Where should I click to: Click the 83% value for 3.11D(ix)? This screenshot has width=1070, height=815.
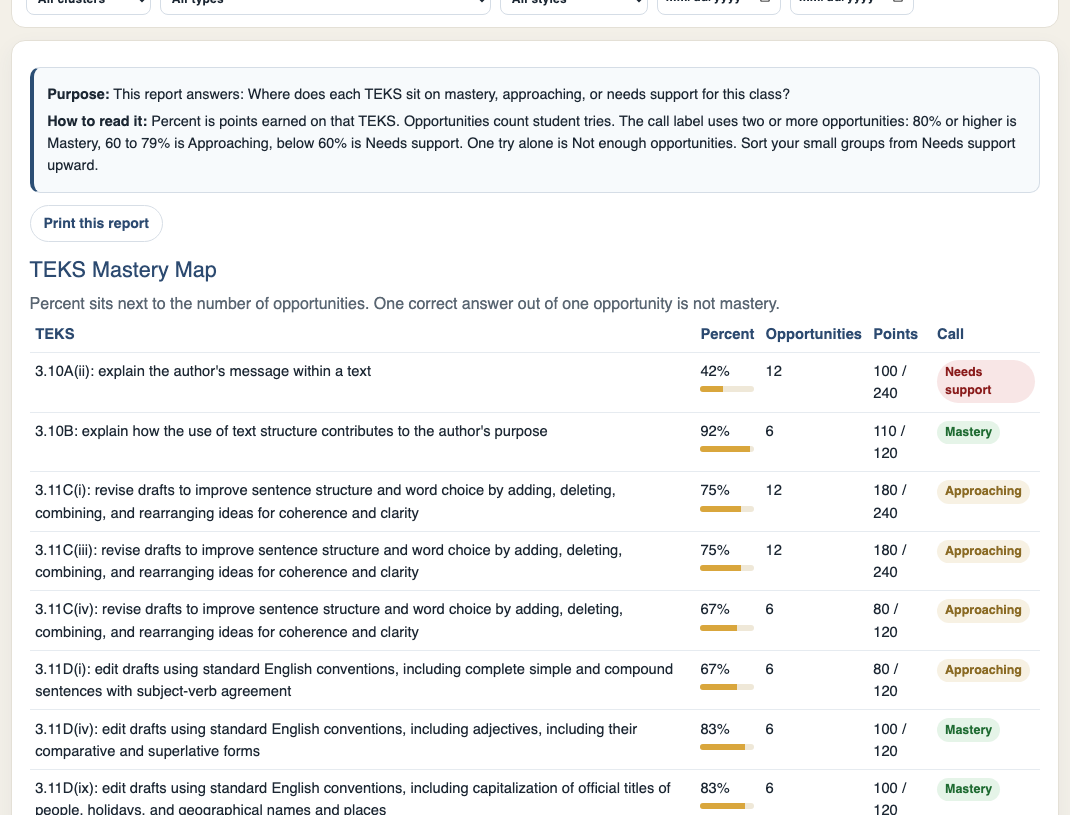(714, 788)
